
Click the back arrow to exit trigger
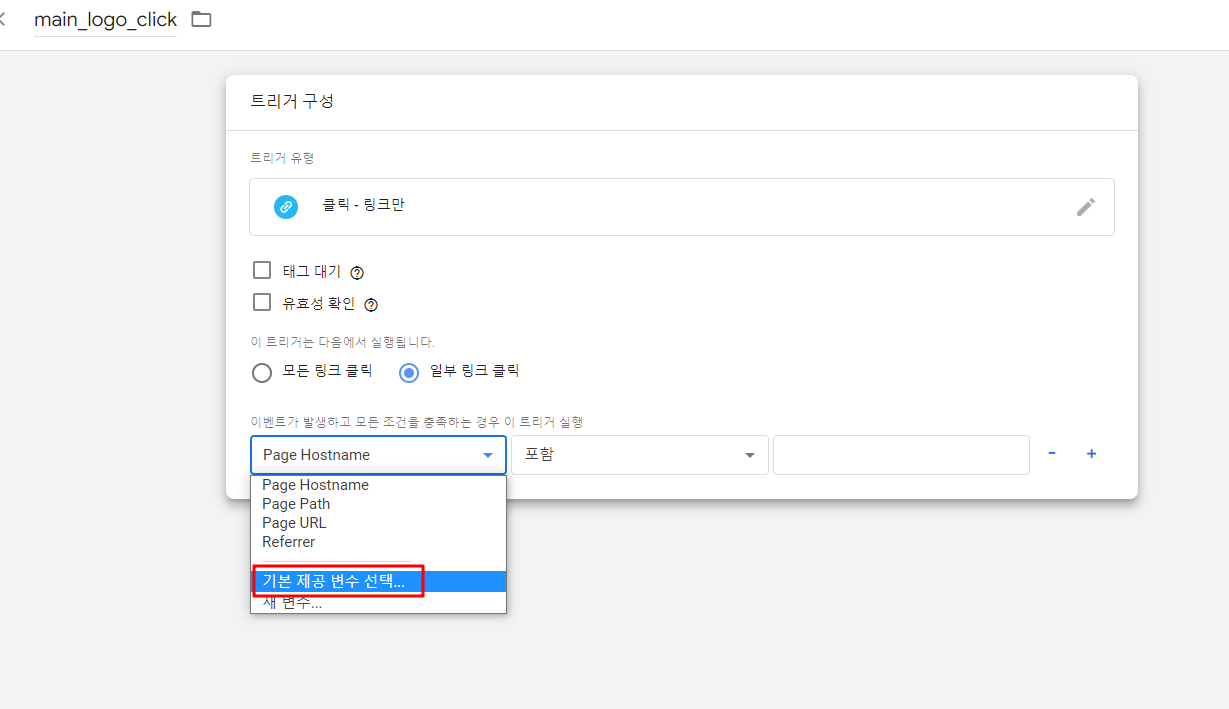6,18
